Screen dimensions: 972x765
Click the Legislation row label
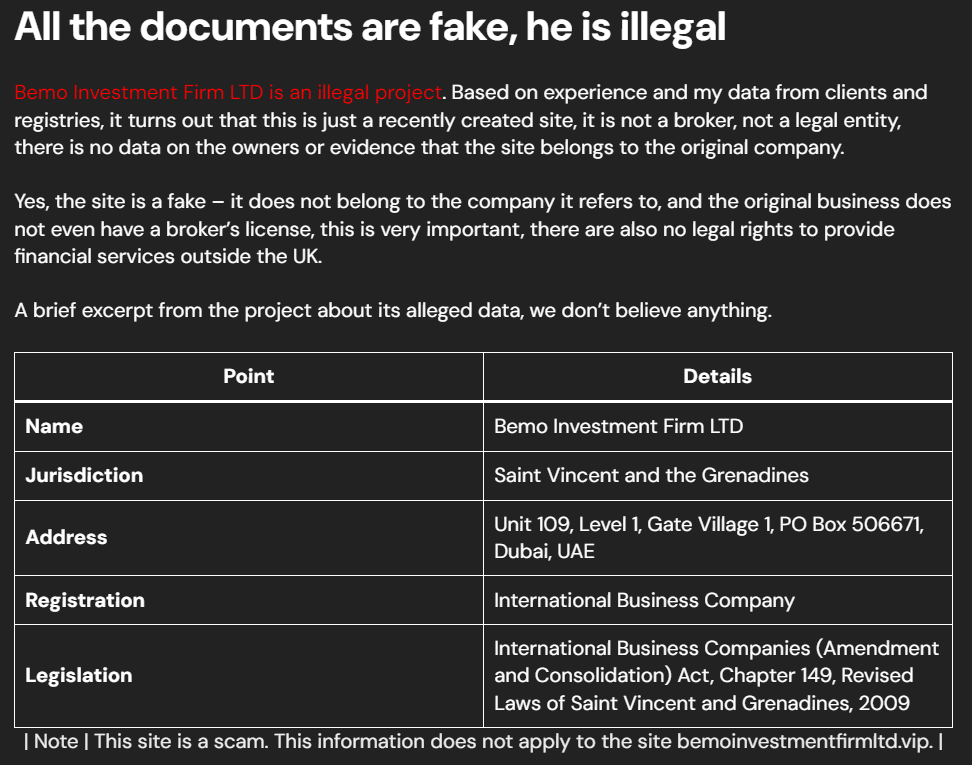[79, 675]
